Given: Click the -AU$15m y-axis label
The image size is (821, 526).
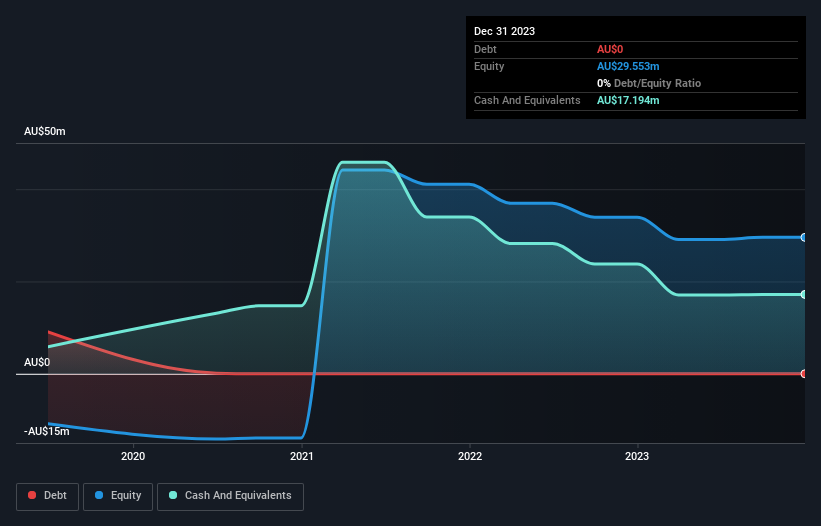Looking at the screenshot, I should coord(47,431).
